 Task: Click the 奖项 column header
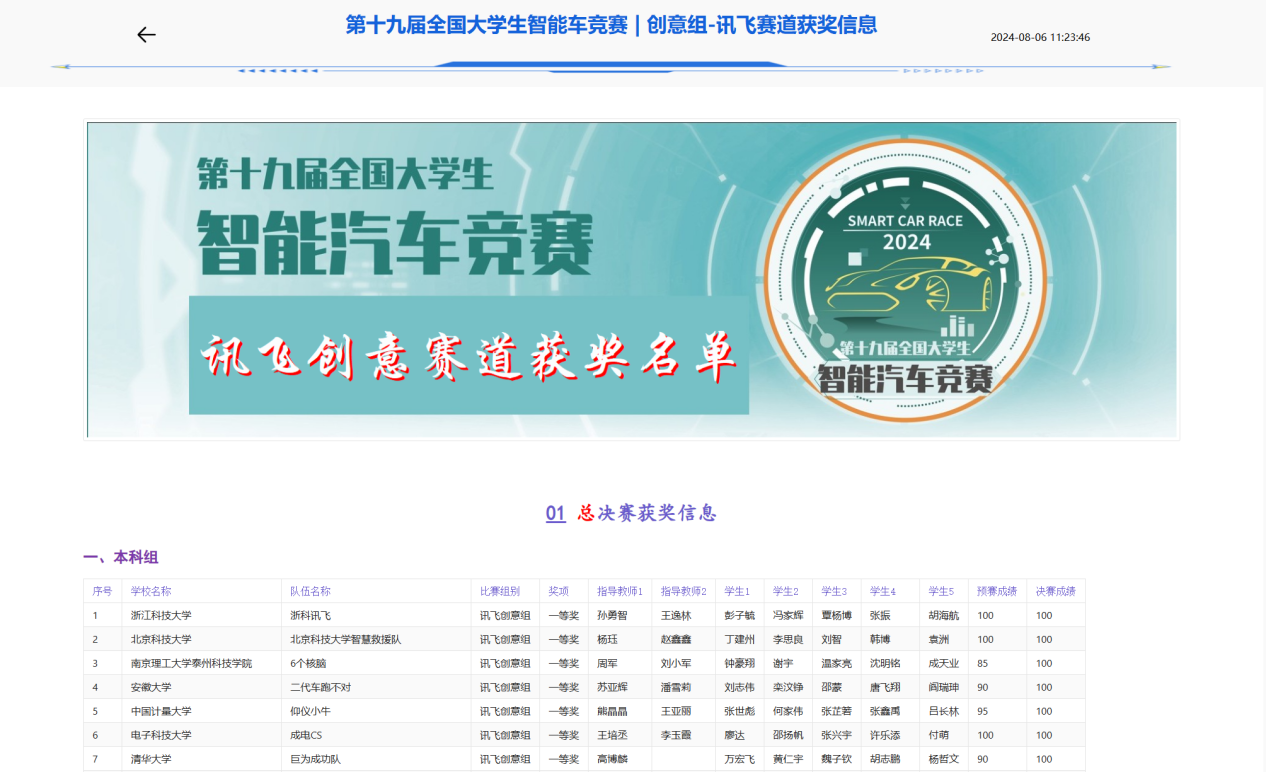558,591
